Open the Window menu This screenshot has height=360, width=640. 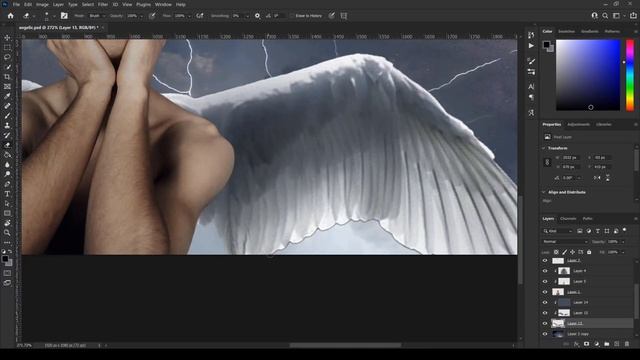click(163, 4)
